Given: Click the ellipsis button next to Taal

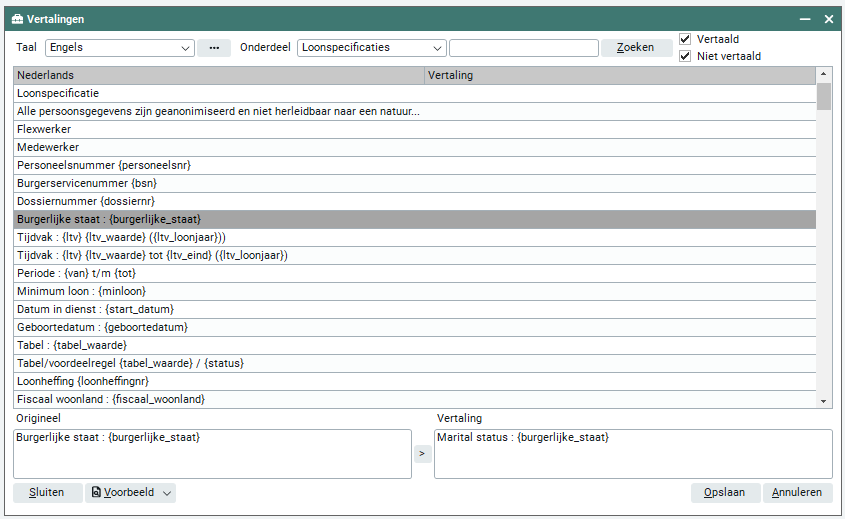Looking at the screenshot, I should [213, 48].
